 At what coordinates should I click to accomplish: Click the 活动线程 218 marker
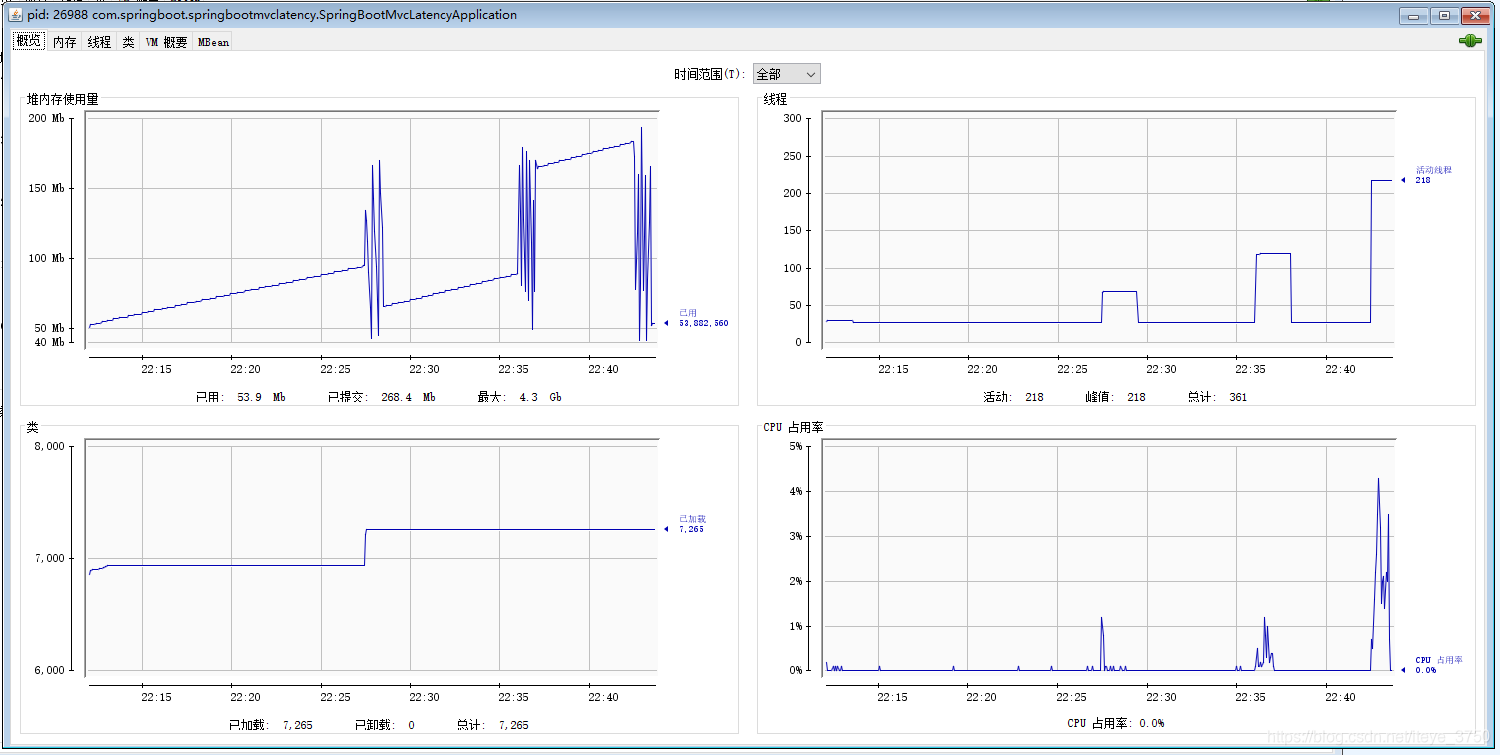1427,175
